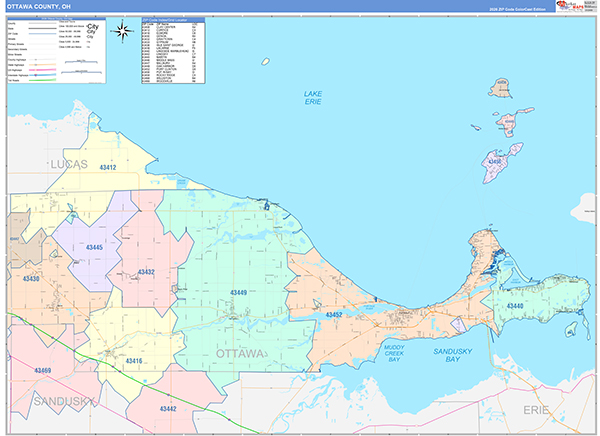Click the 43440 ZIP code label
Screen dimensions: 600x436
(515, 305)
